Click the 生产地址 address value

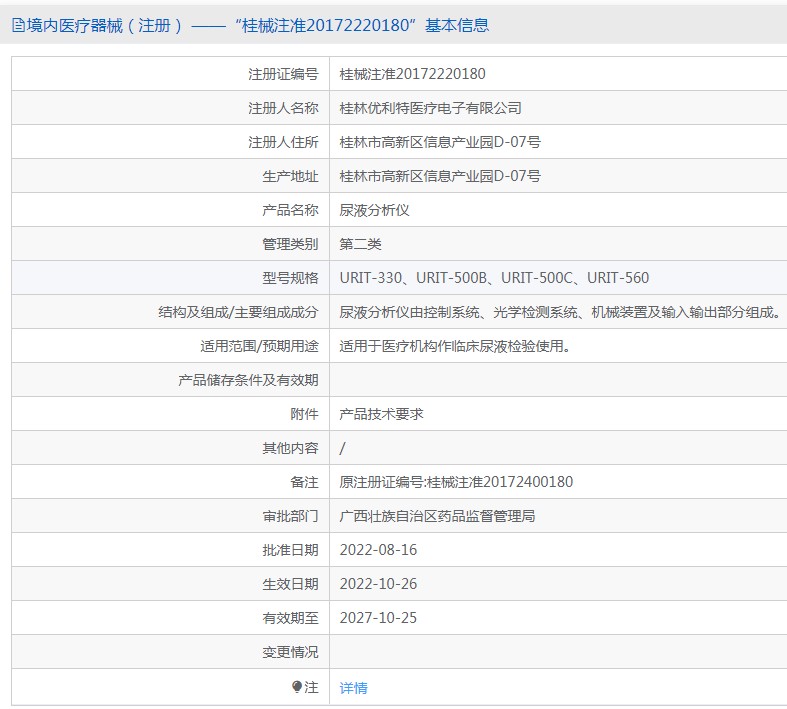[440, 176]
